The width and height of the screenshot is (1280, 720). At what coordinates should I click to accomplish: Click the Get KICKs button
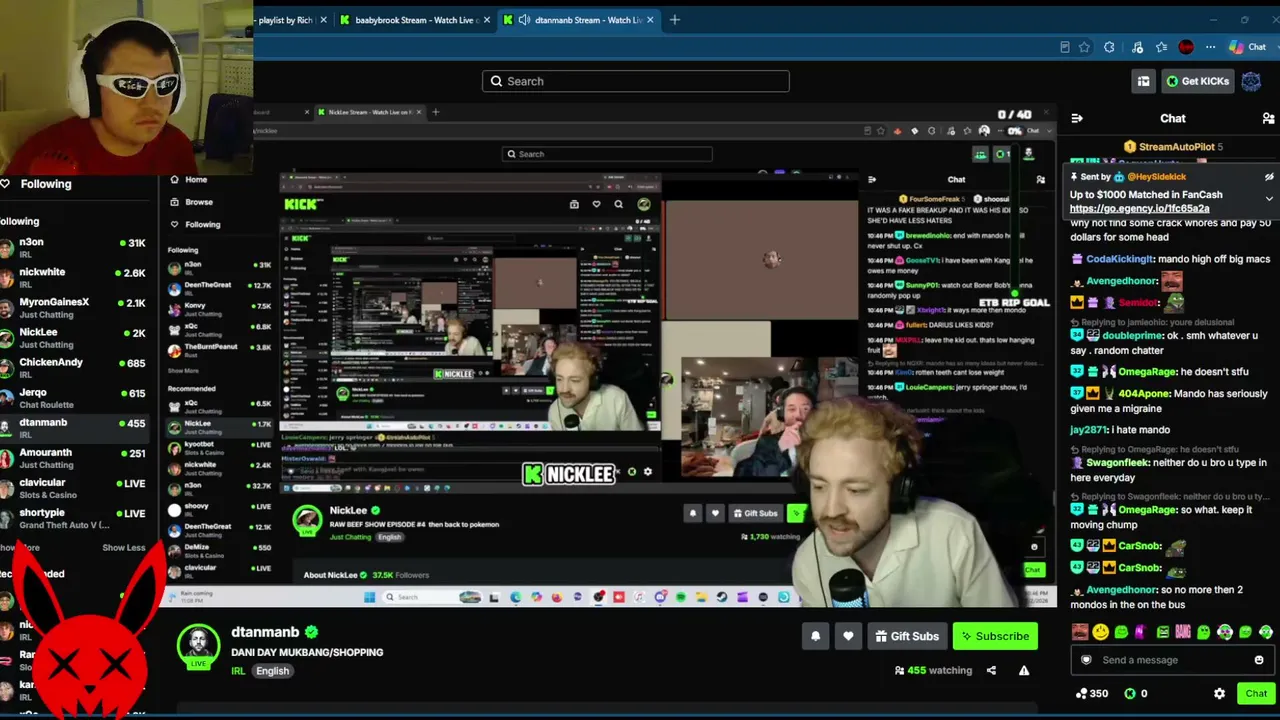coord(1197,81)
